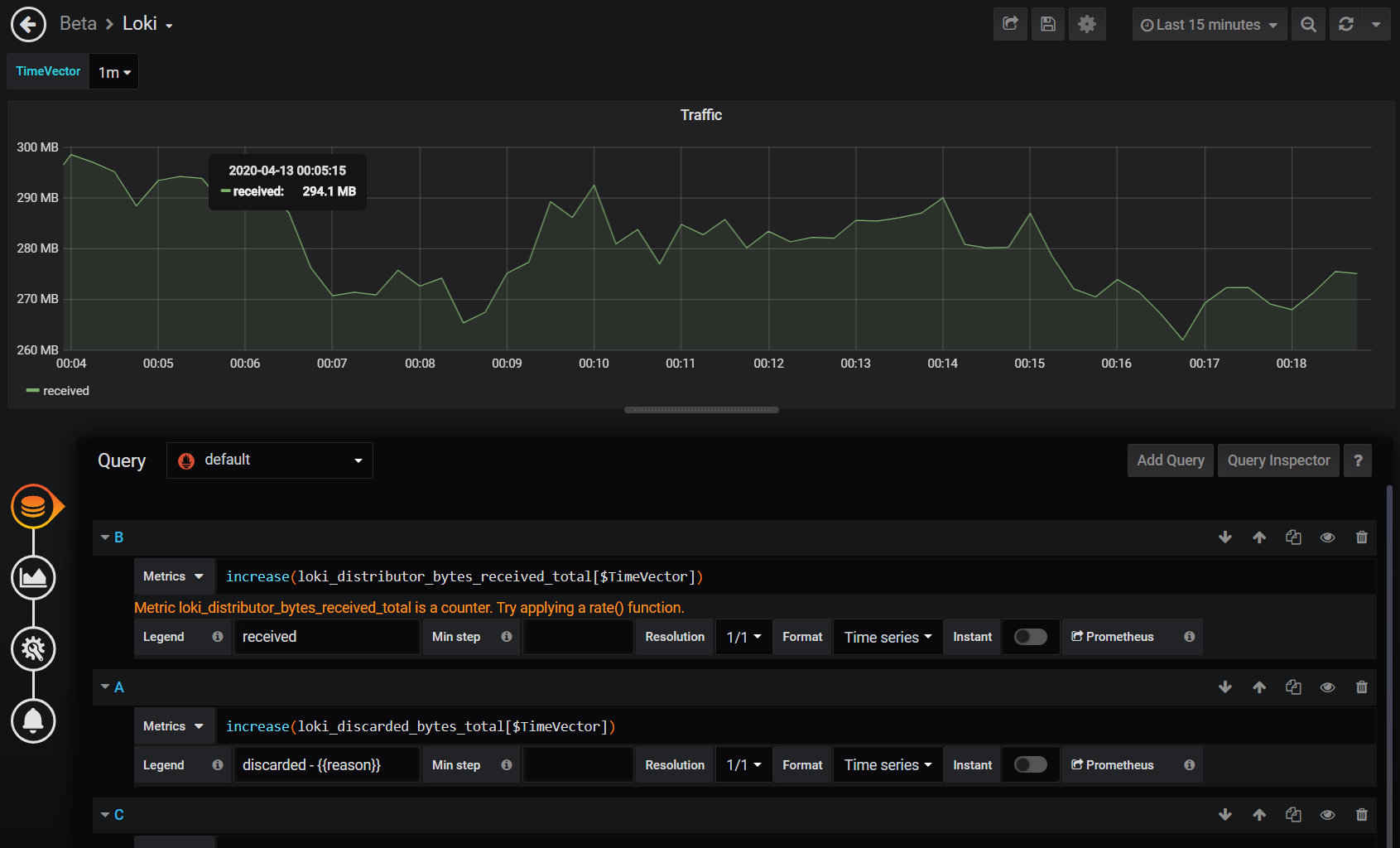Open the default datasource selector
Screen dimensions: 1400x848
[x=269, y=460]
